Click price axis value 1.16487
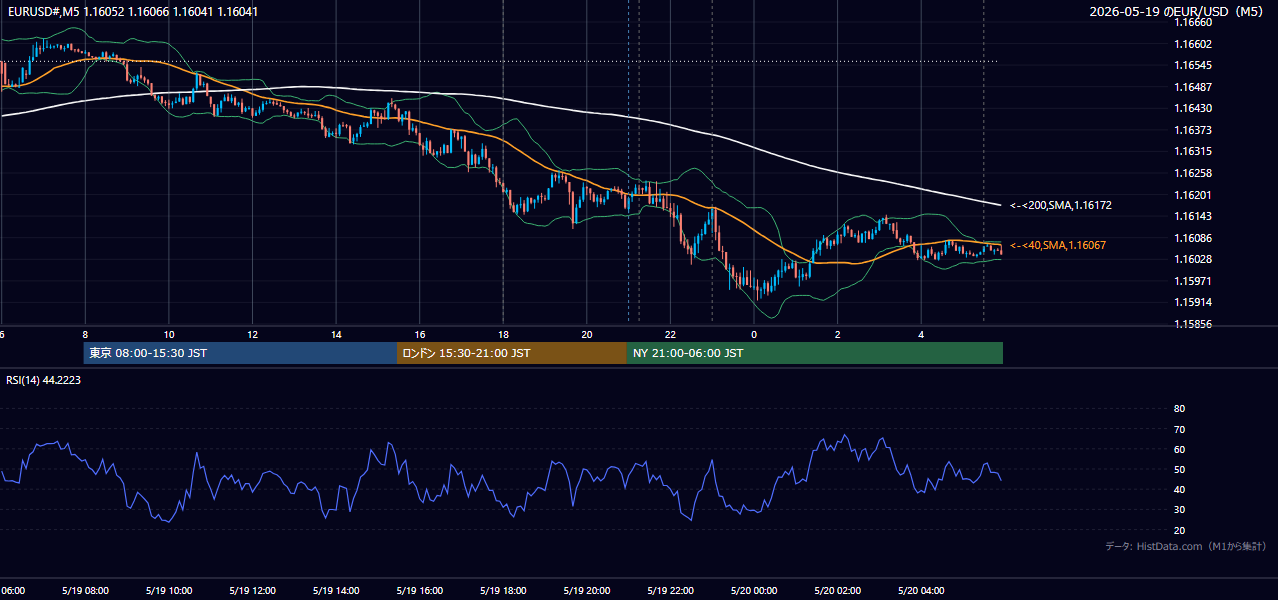Viewport: 1278px width, 600px height. tap(1193, 87)
